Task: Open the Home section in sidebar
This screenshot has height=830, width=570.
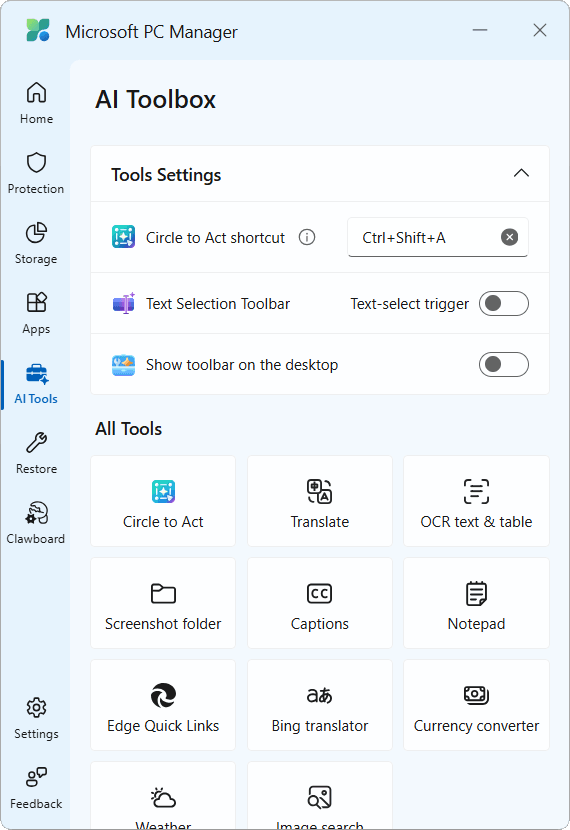Action: coord(36,103)
